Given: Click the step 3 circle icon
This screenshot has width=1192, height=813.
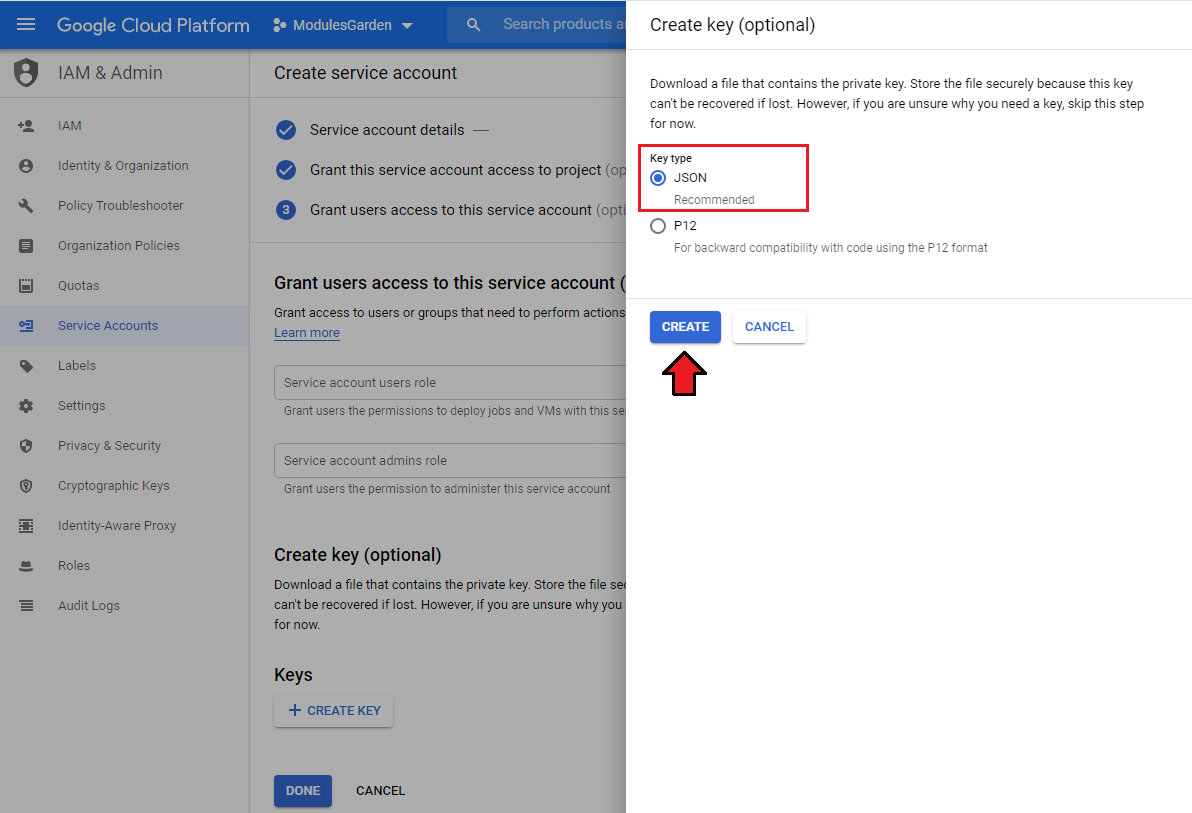Looking at the screenshot, I should [286, 210].
